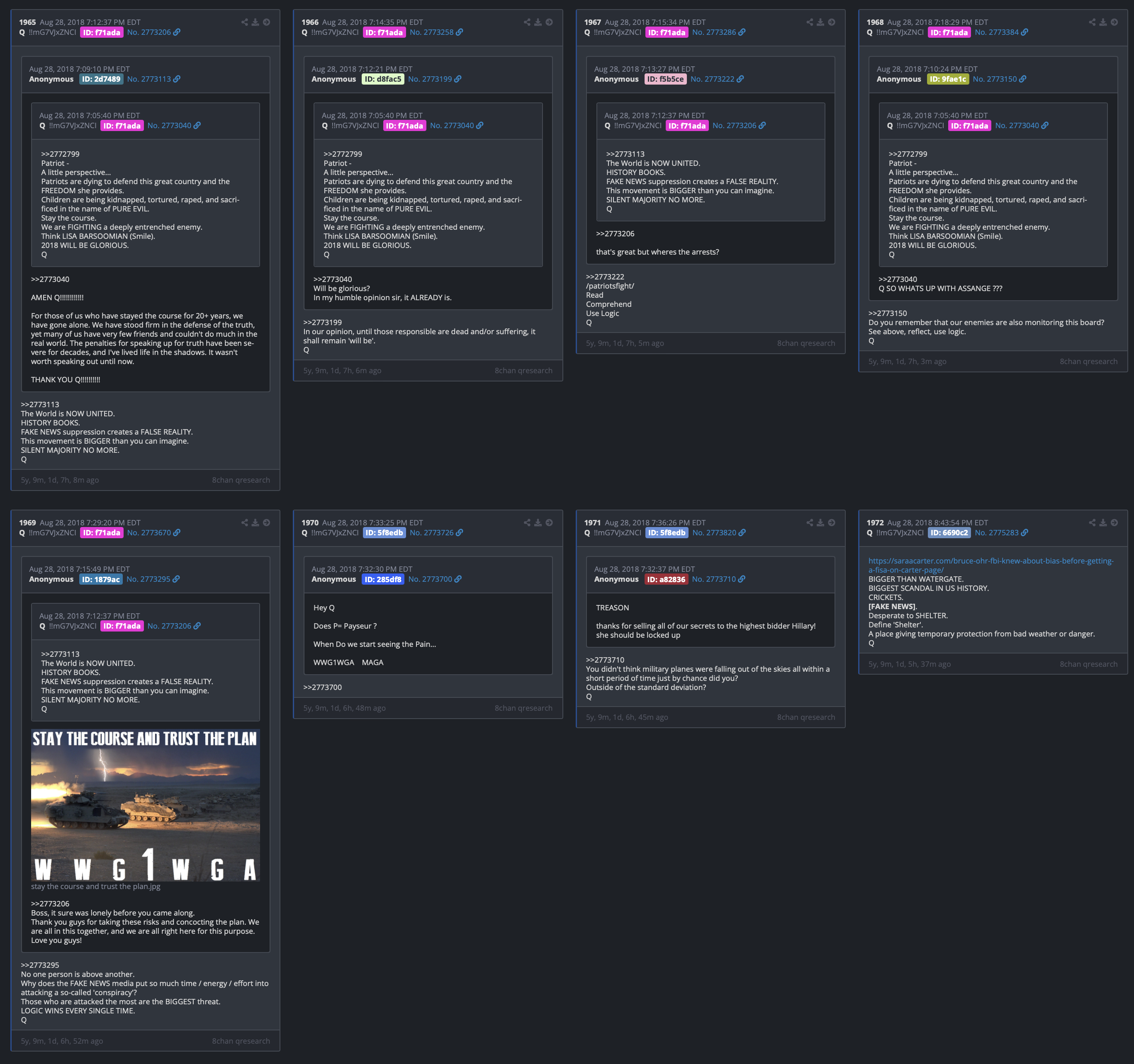This screenshot has width=1134, height=1064.
Task: Download post 1969 with the download icon
Action: coord(256,523)
